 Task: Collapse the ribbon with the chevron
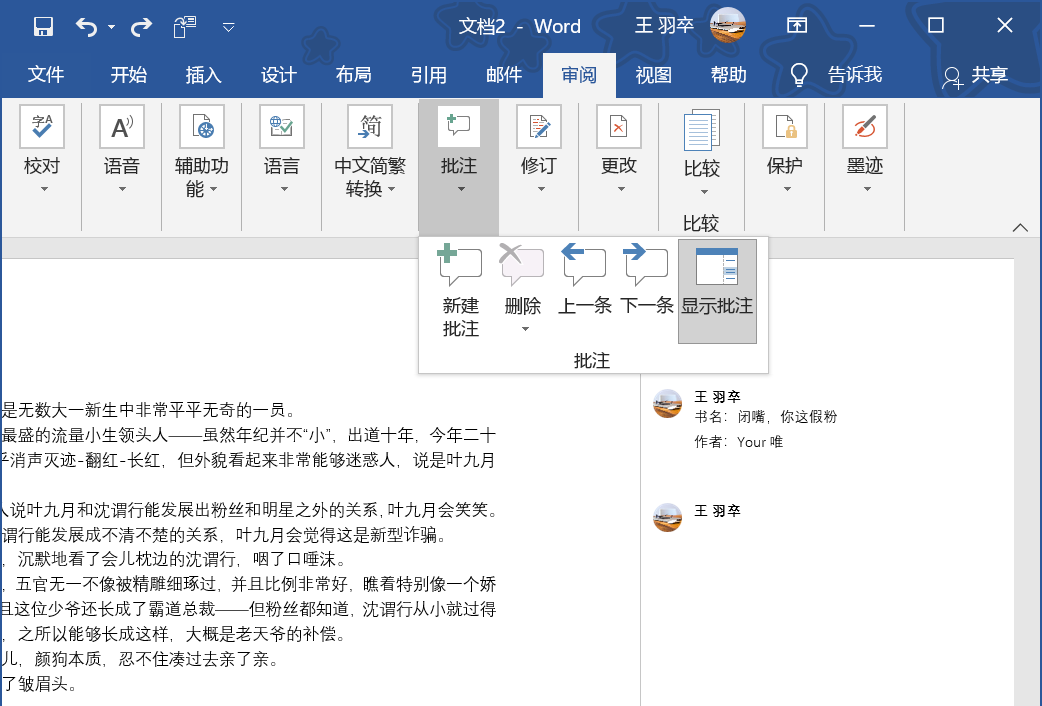1020,227
